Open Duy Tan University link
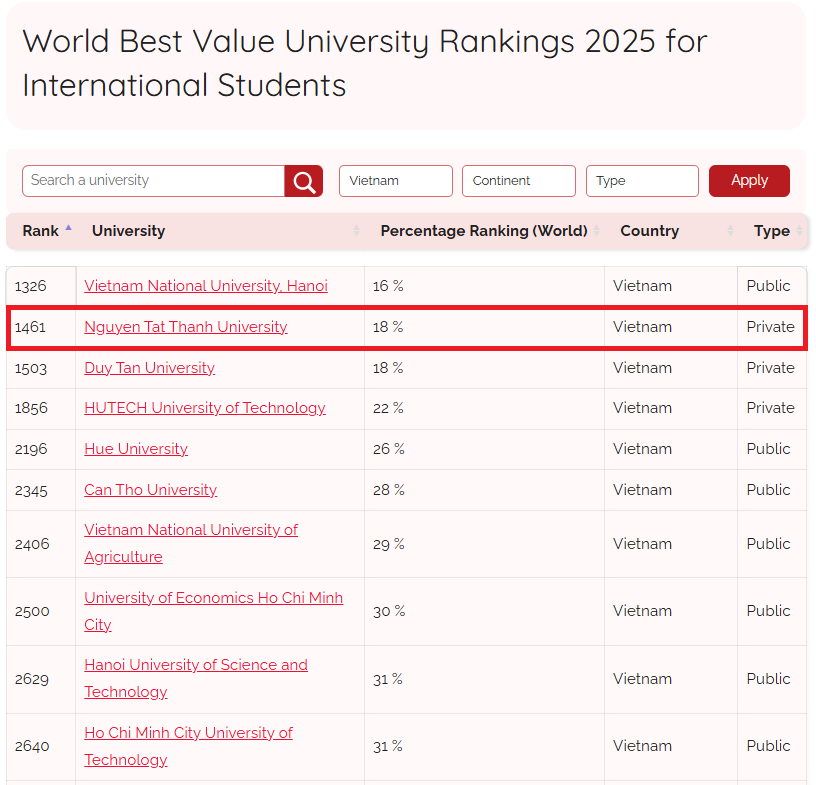Screen dimensions: 816x785 point(149,368)
